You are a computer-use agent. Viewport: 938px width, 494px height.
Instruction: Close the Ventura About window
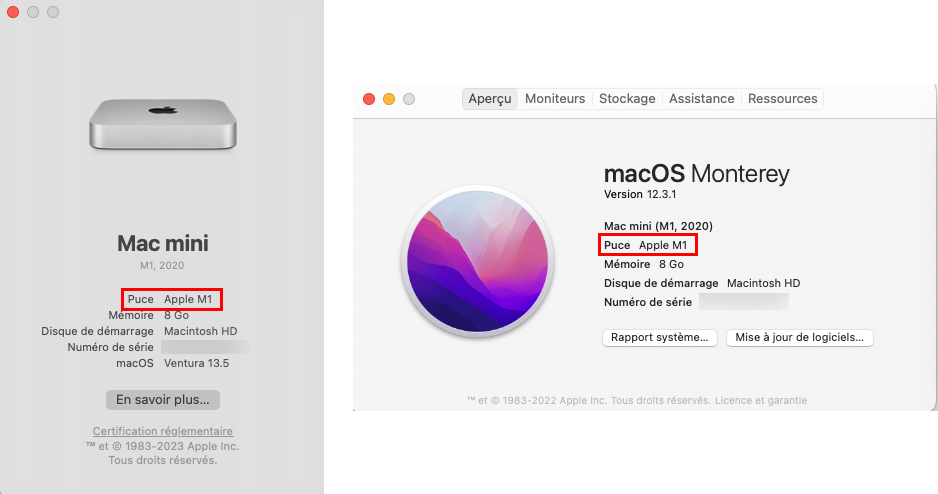[13, 12]
